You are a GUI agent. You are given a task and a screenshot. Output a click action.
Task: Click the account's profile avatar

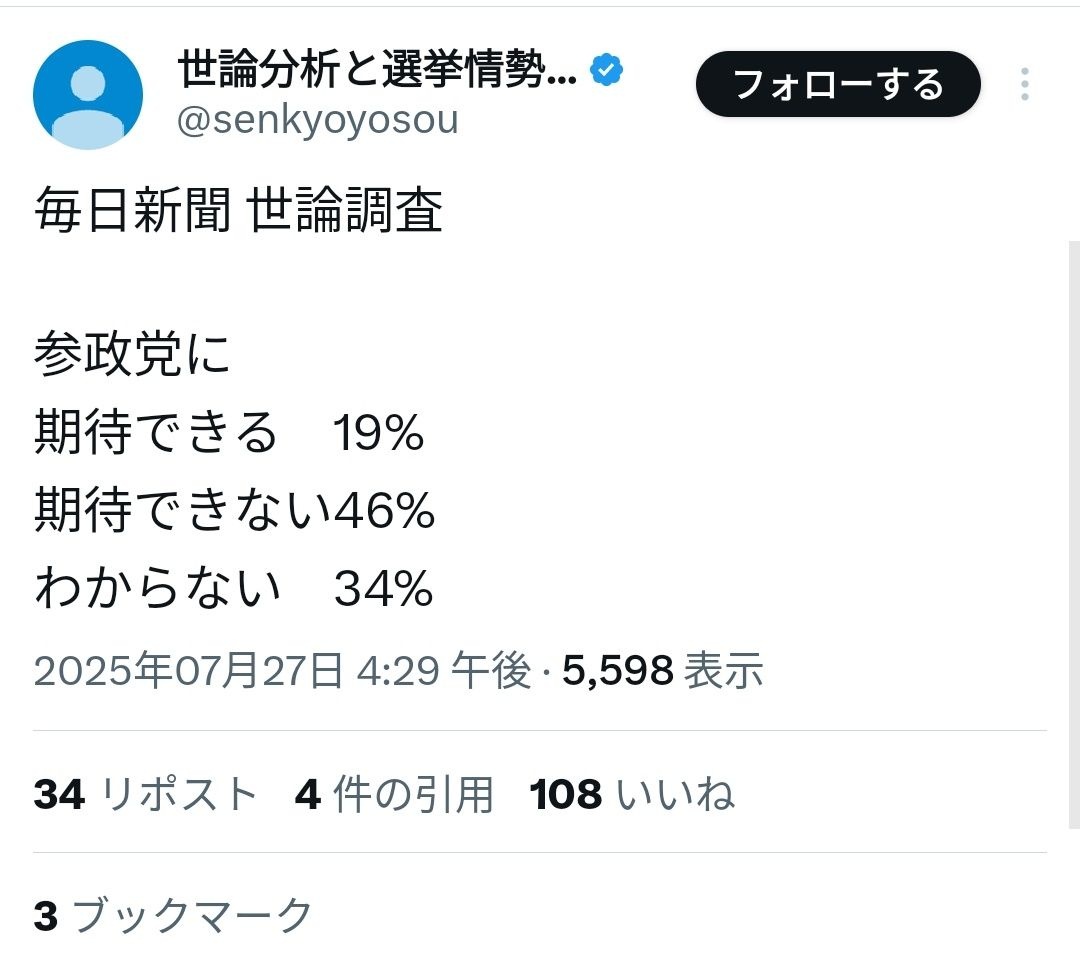(88, 95)
